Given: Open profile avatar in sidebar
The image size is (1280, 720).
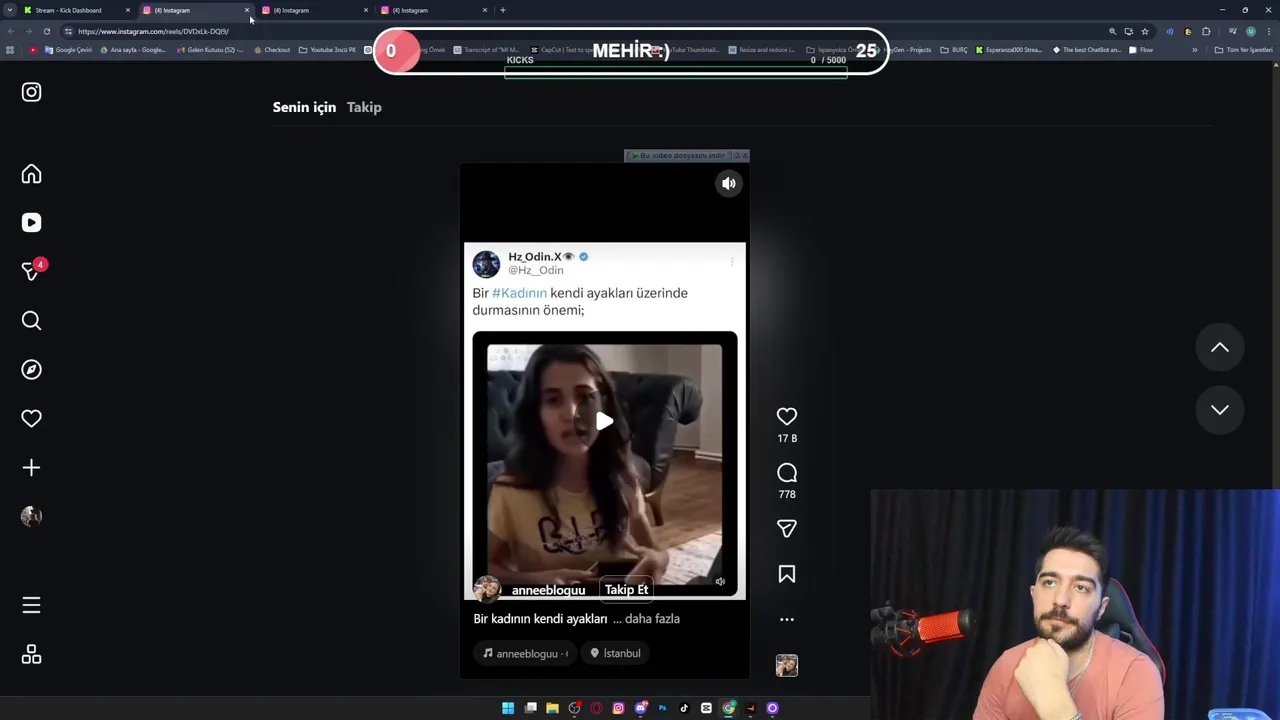Looking at the screenshot, I should tap(31, 516).
